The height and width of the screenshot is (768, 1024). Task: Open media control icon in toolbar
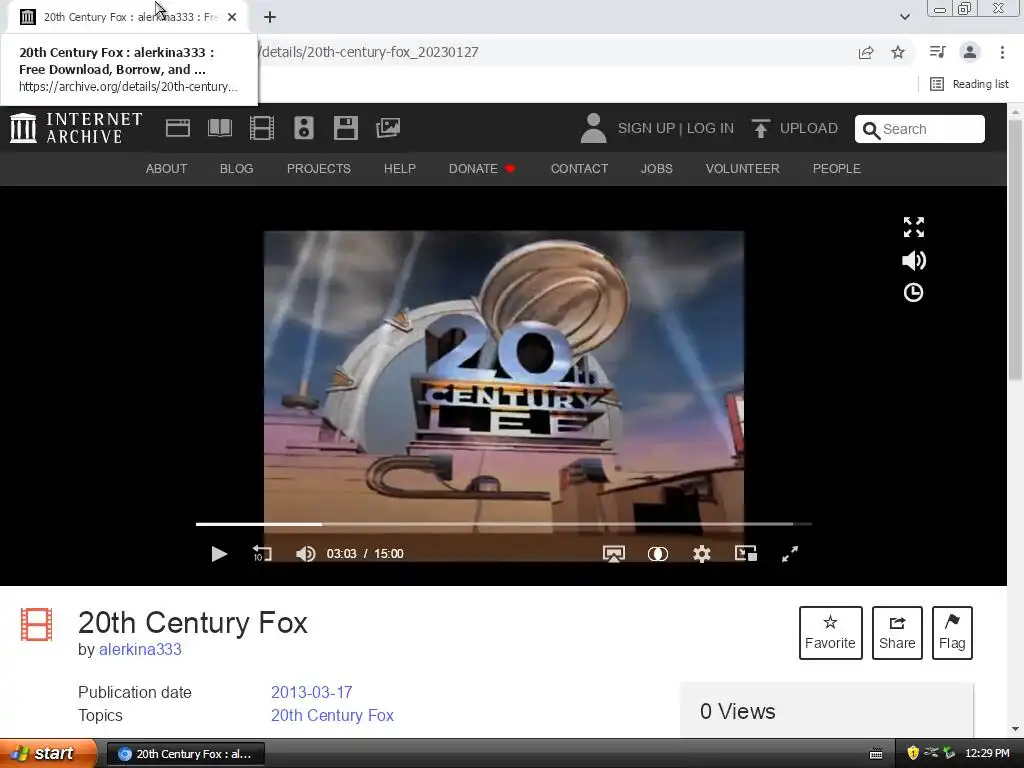coord(937,52)
